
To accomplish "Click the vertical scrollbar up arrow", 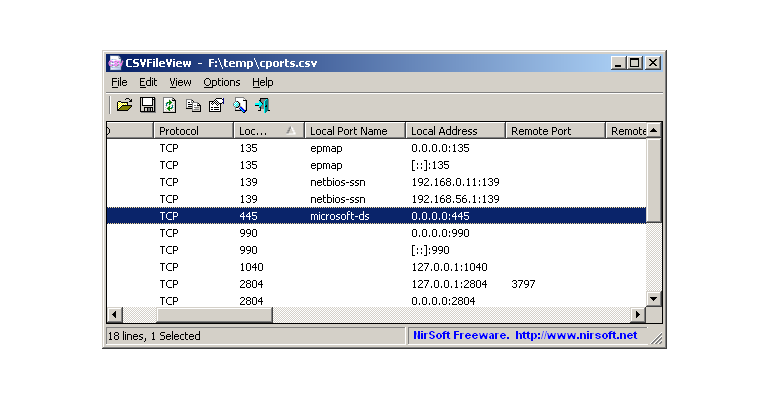I will (x=654, y=131).
